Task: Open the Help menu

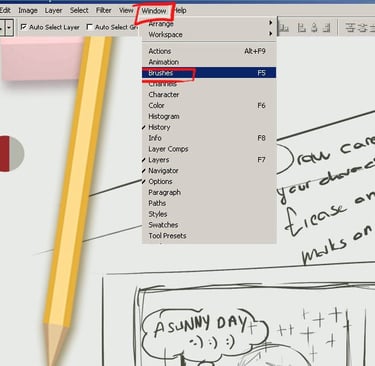Action: (x=181, y=11)
